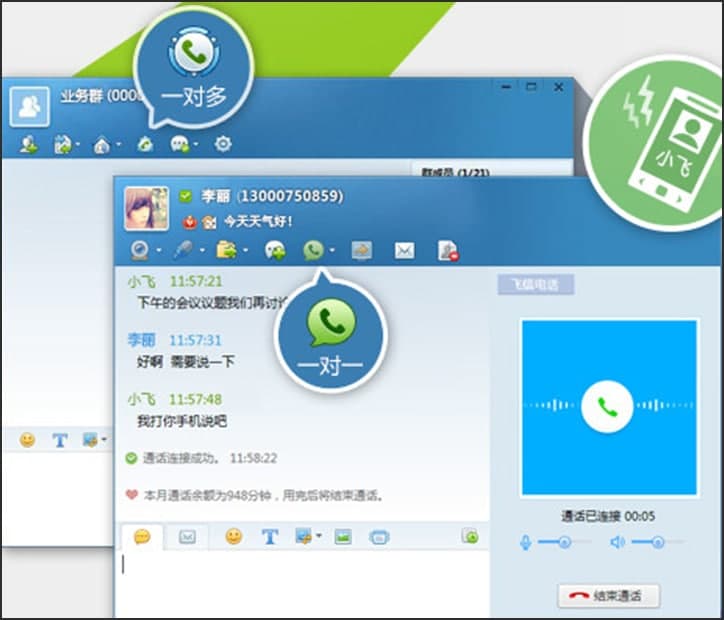Open the file transfer dropdown arrow

click(246, 251)
